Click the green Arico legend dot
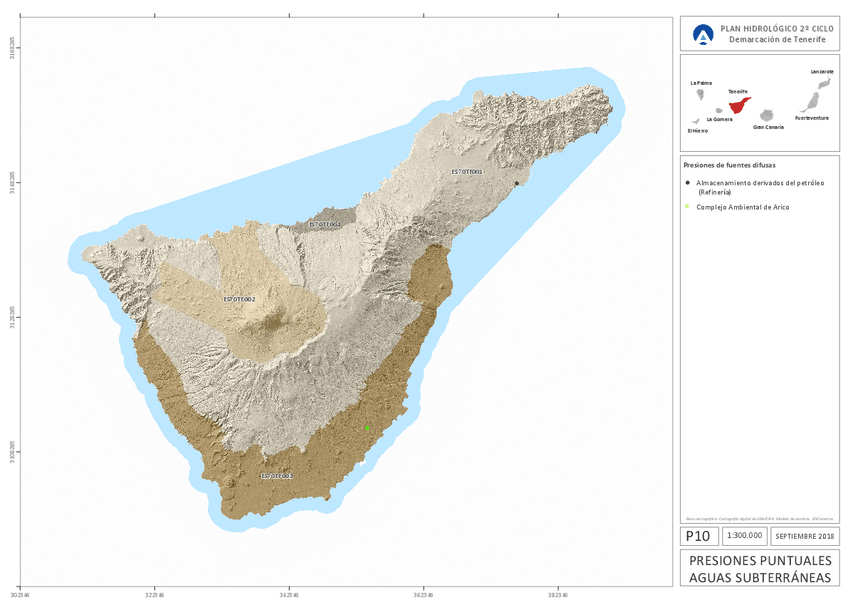Viewport: 848px width, 600px height. (x=688, y=207)
